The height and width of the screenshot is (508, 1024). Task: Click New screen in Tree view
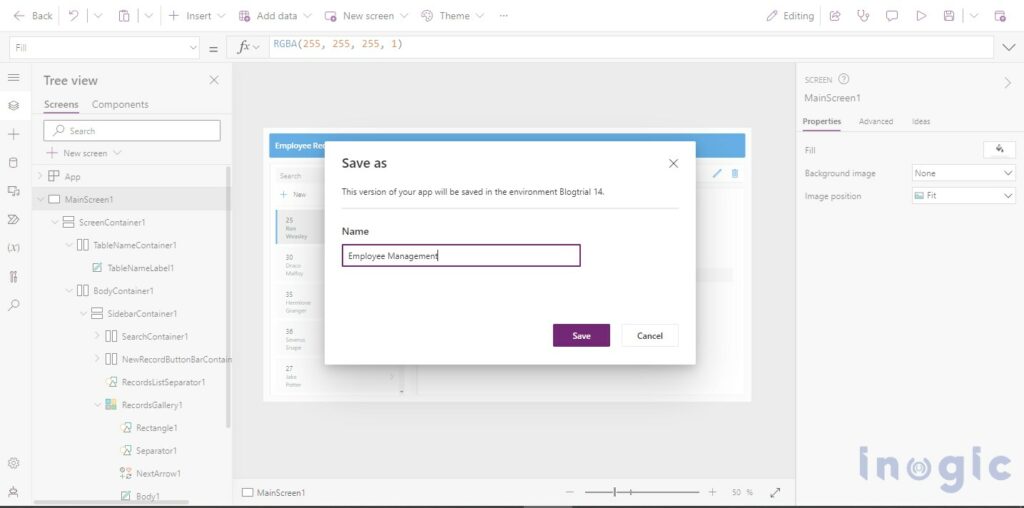[x=84, y=153]
